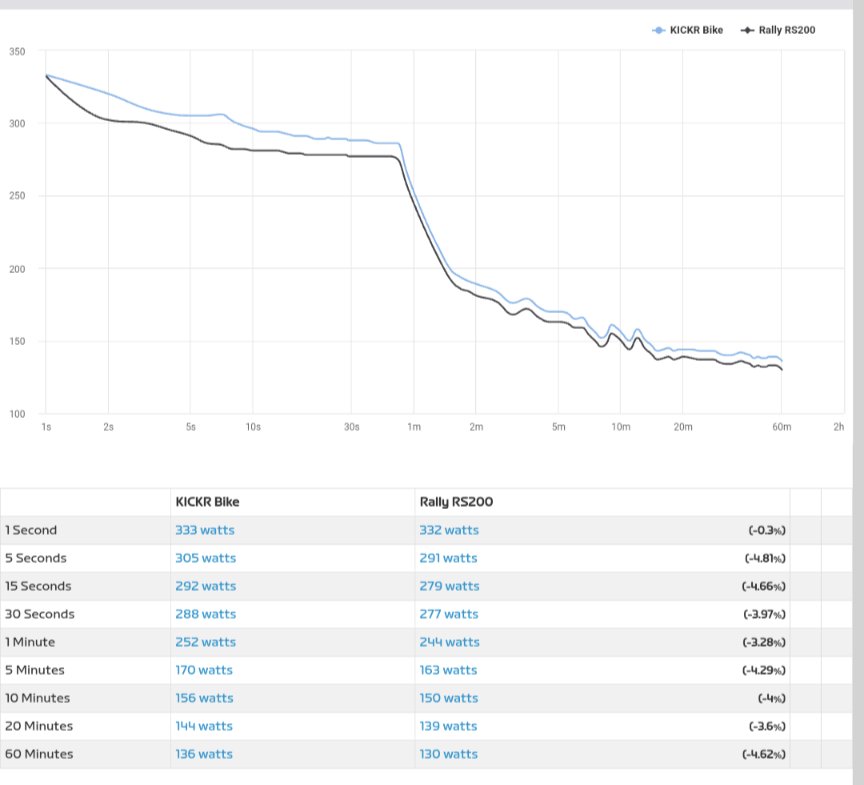This screenshot has height=785, width=864.
Task: Open KICKR Bike 333 watts value
Action: pos(205,530)
